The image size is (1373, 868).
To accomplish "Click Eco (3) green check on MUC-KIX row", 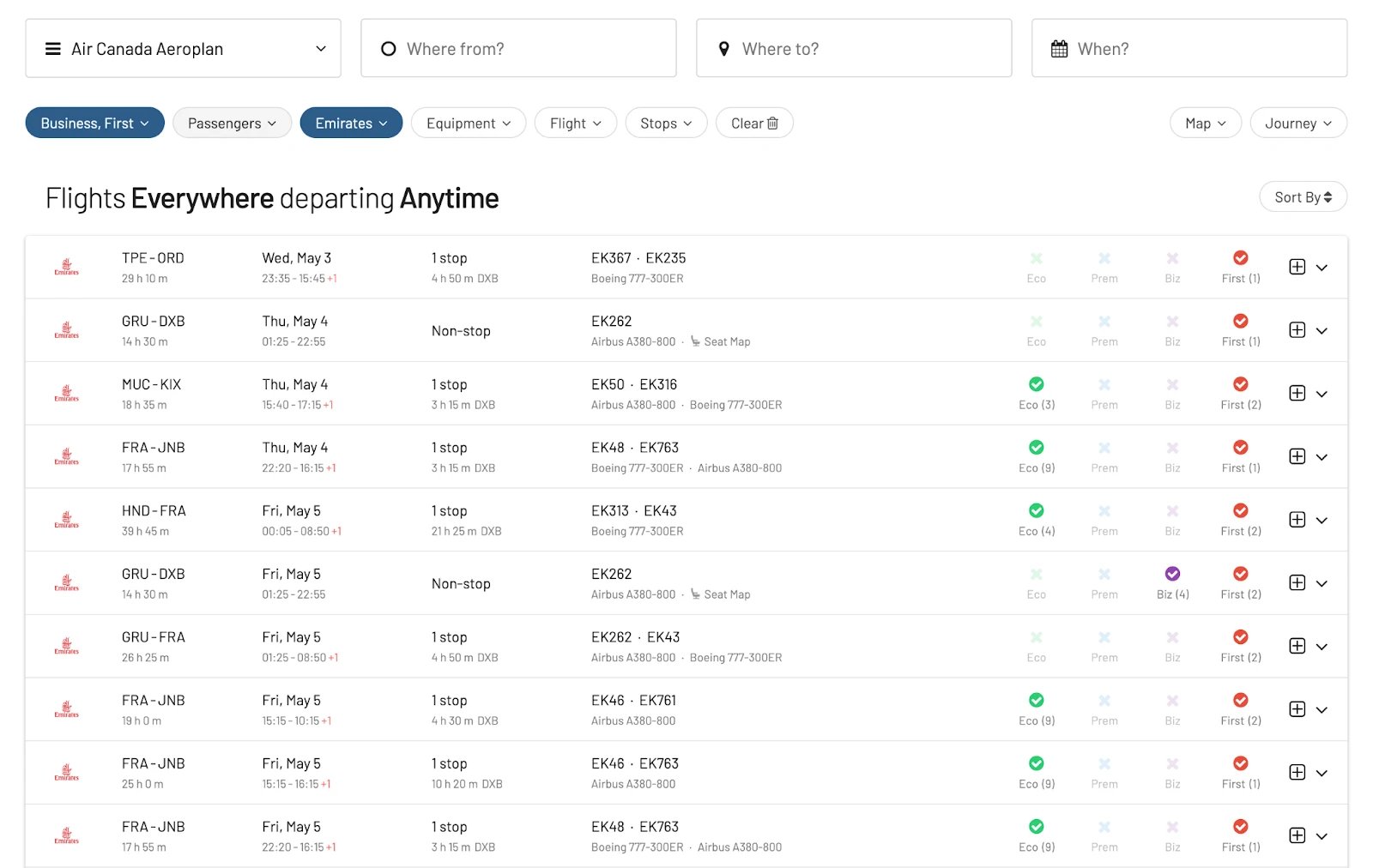I will pyautogui.click(x=1037, y=384).
